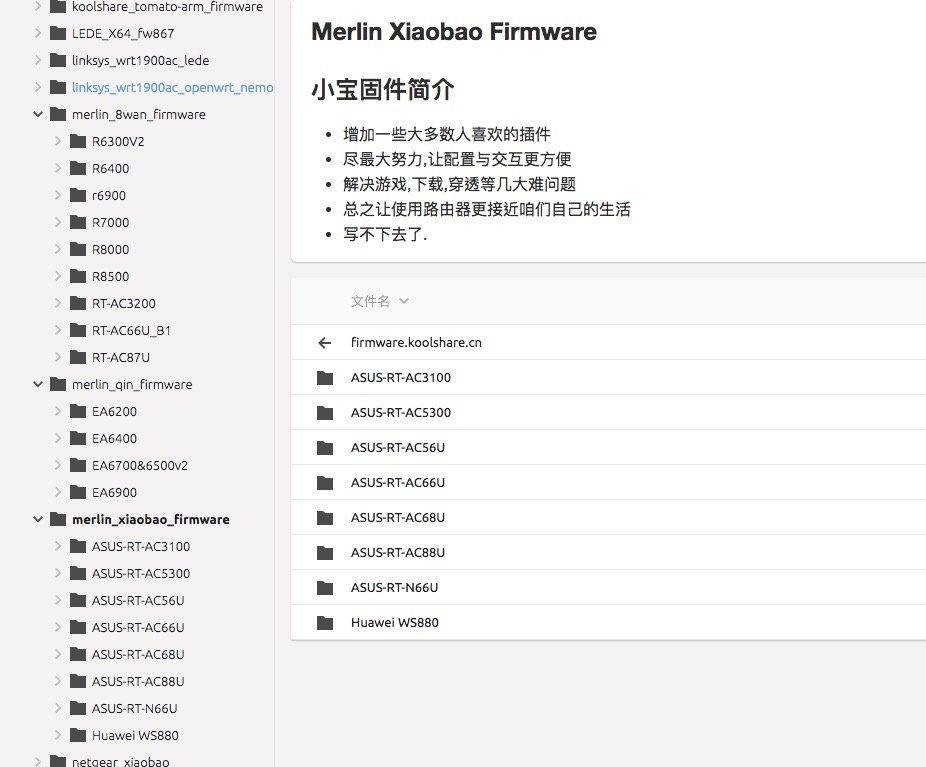The image size is (926, 767).
Task: Expand the linksys_wrt1900ac_openwrt_nemo tree node
Action: [x=38, y=87]
